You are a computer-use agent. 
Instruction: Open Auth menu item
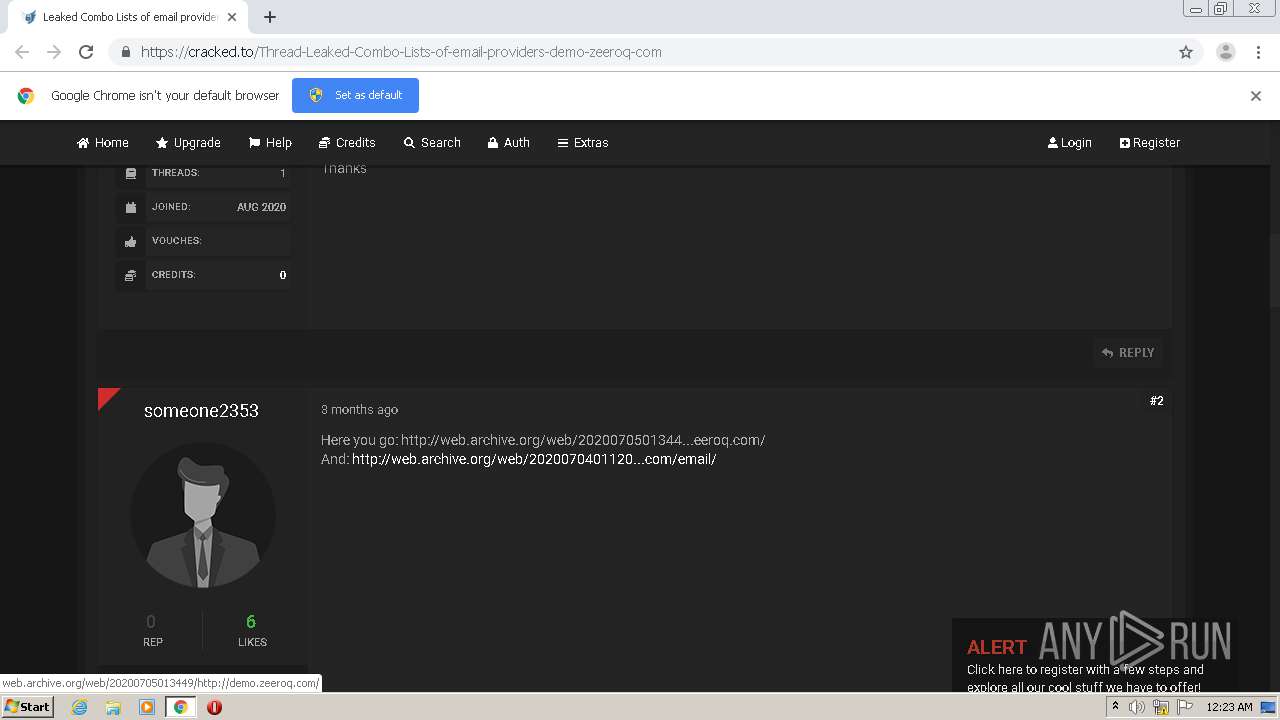[x=508, y=143]
